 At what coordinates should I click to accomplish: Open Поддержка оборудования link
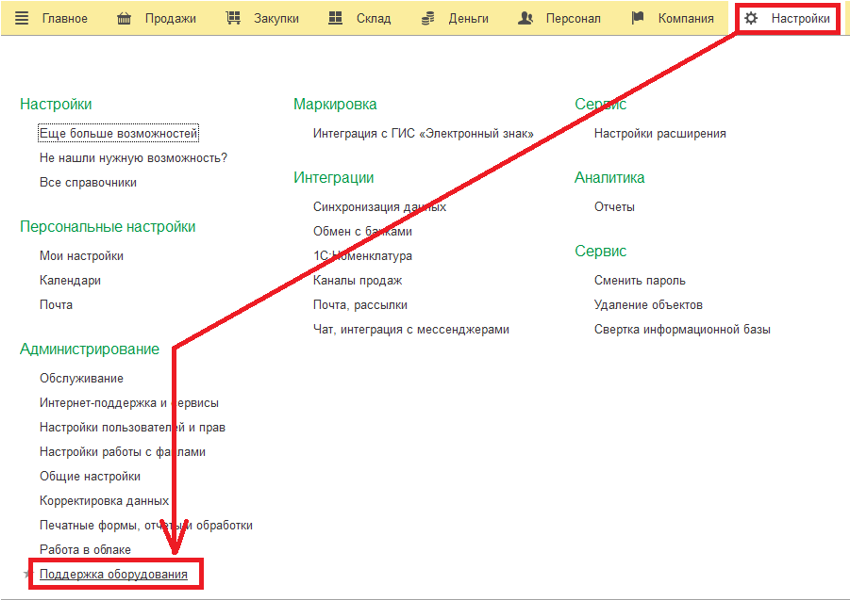113,574
